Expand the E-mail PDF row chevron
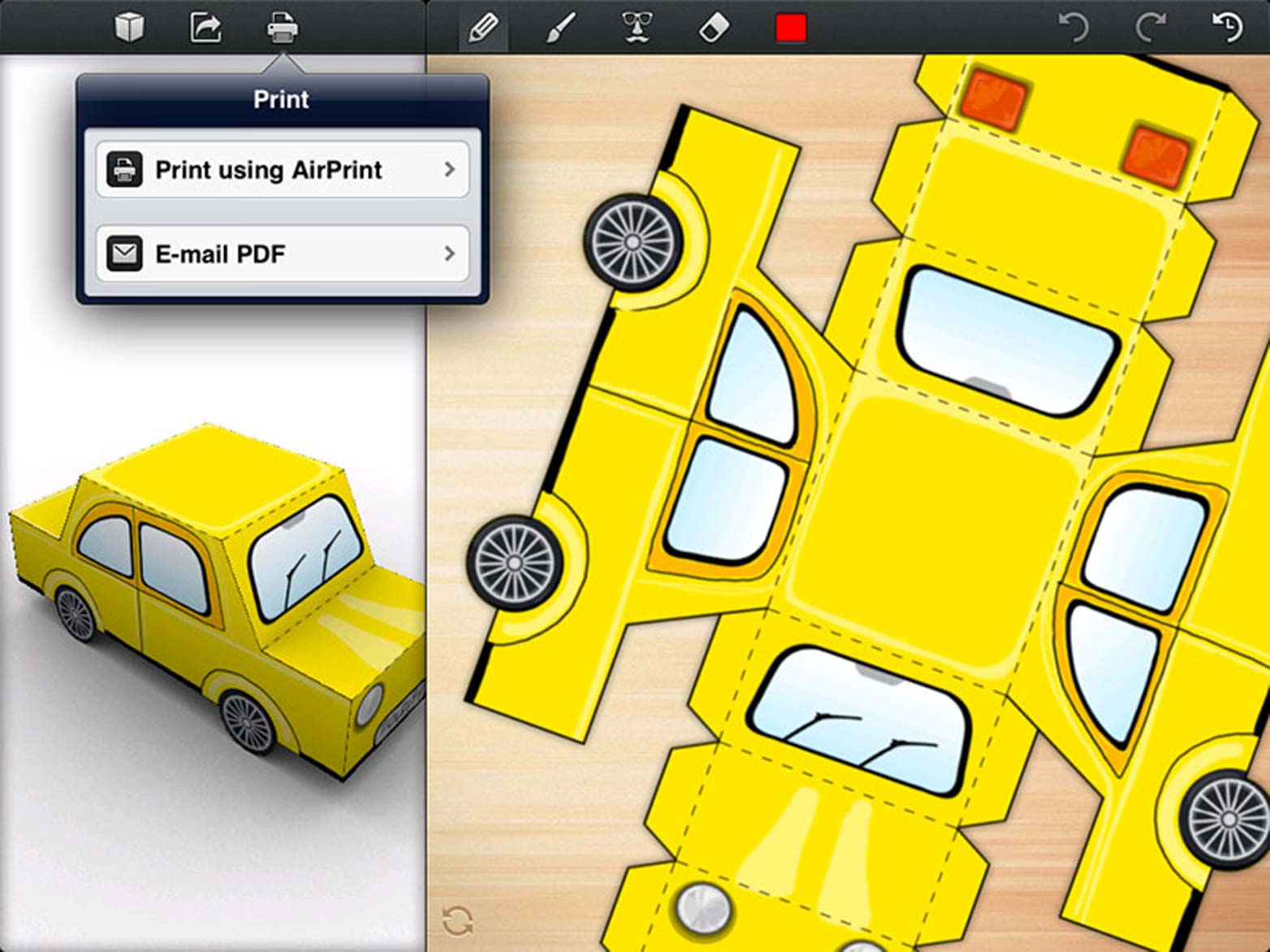Image resolution: width=1270 pixels, height=952 pixels. [x=450, y=254]
